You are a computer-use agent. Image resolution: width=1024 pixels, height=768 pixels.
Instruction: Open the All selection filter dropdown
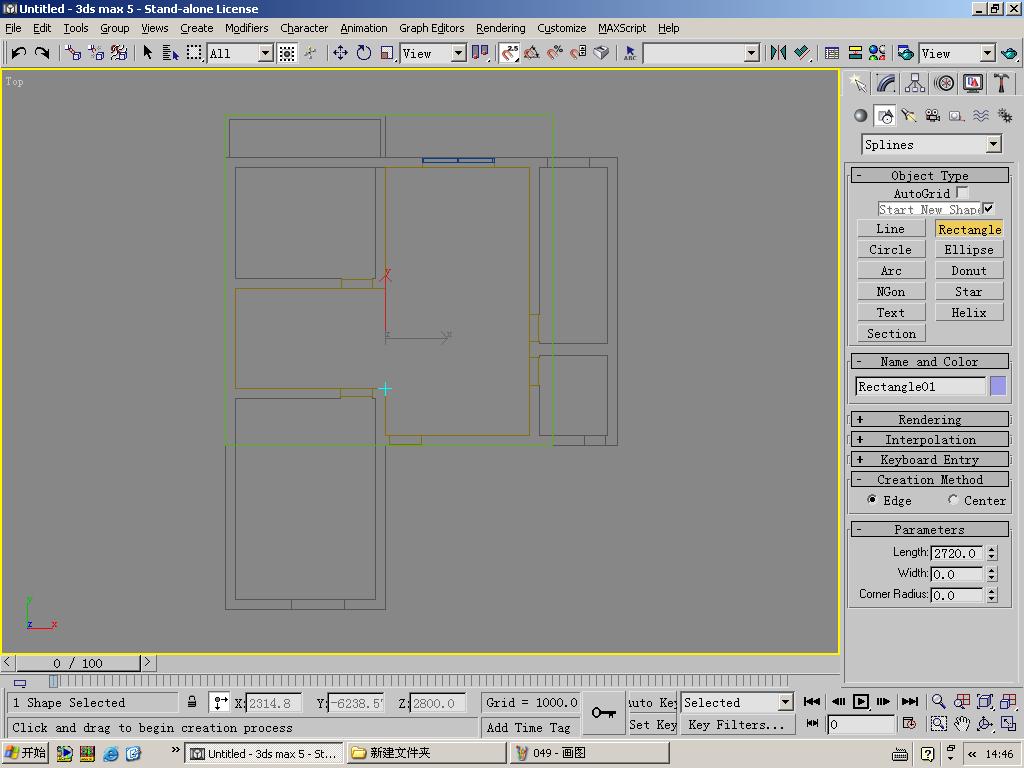pyautogui.click(x=266, y=53)
